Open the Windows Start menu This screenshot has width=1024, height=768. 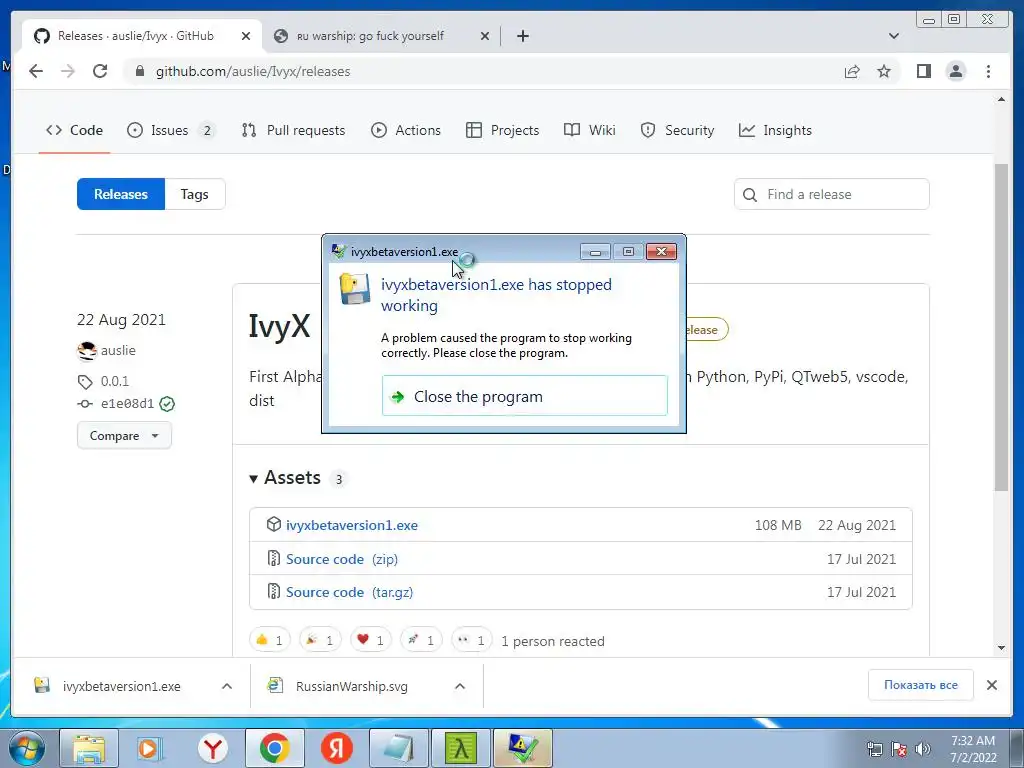pyautogui.click(x=27, y=748)
